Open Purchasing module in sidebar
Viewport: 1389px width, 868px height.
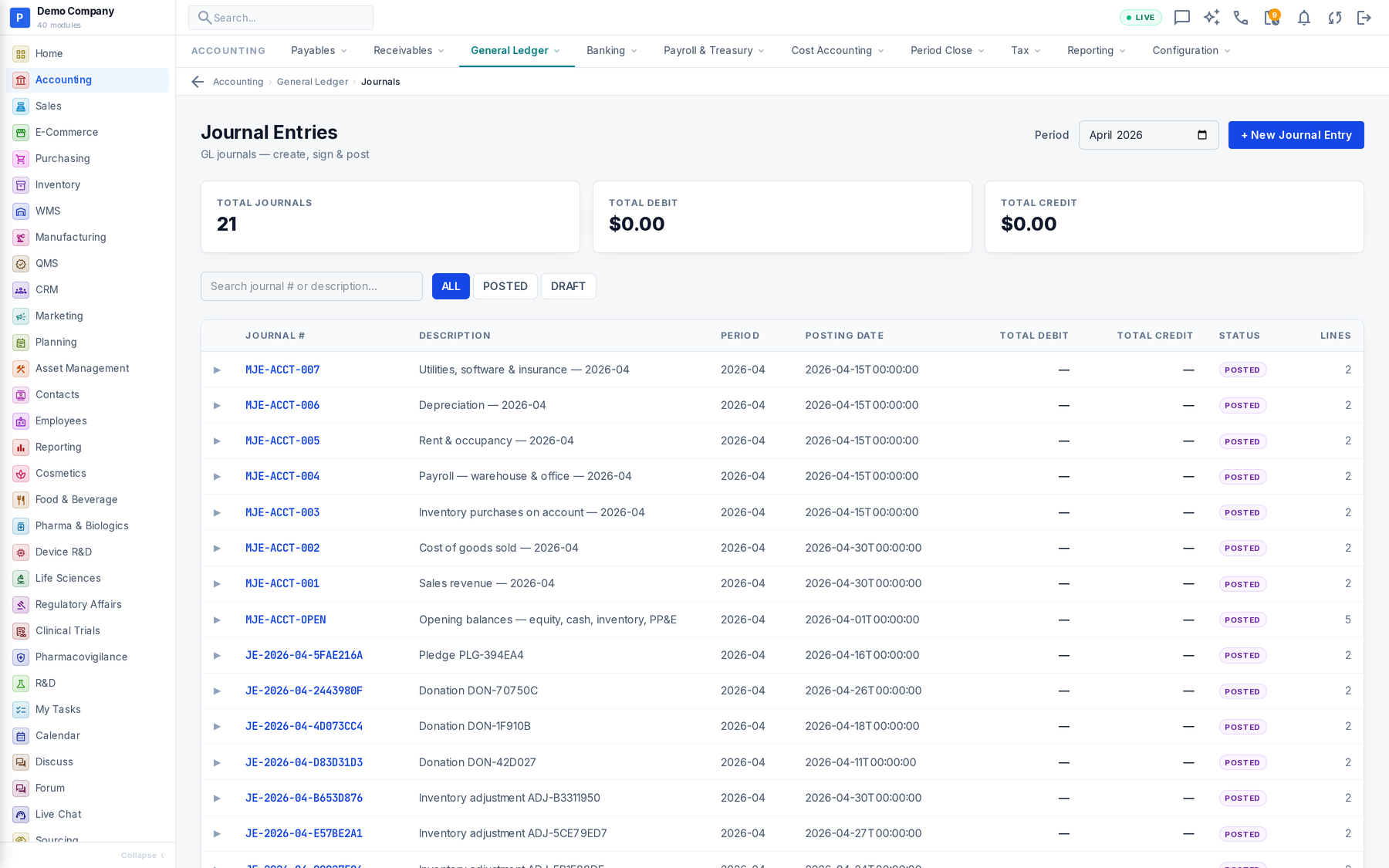87,158
